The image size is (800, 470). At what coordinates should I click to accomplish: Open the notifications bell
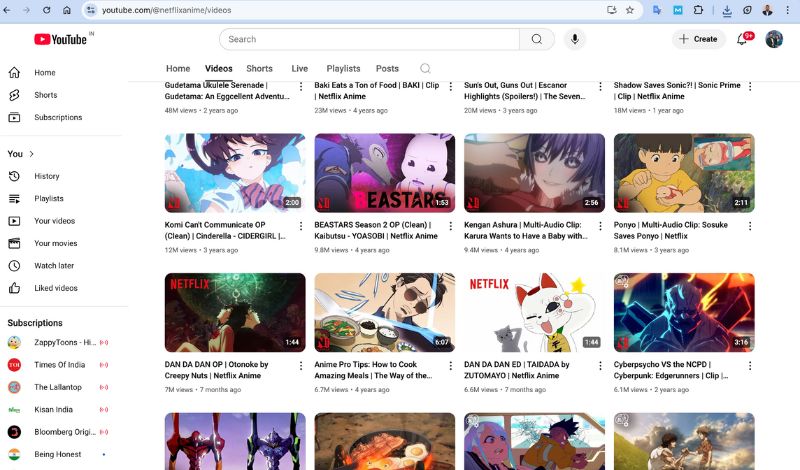[742, 39]
